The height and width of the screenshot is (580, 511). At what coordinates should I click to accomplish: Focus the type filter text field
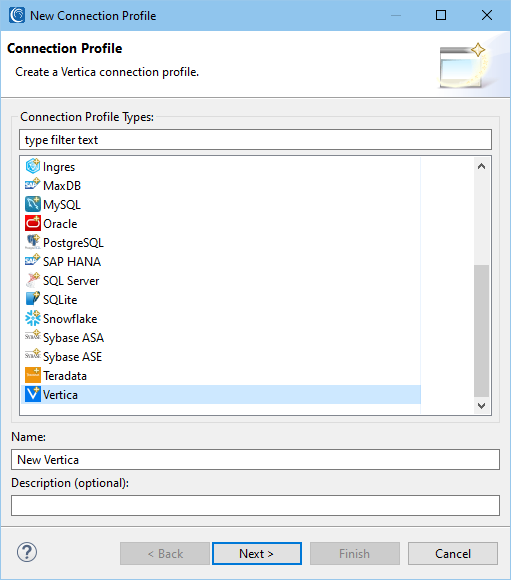[x=255, y=140]
